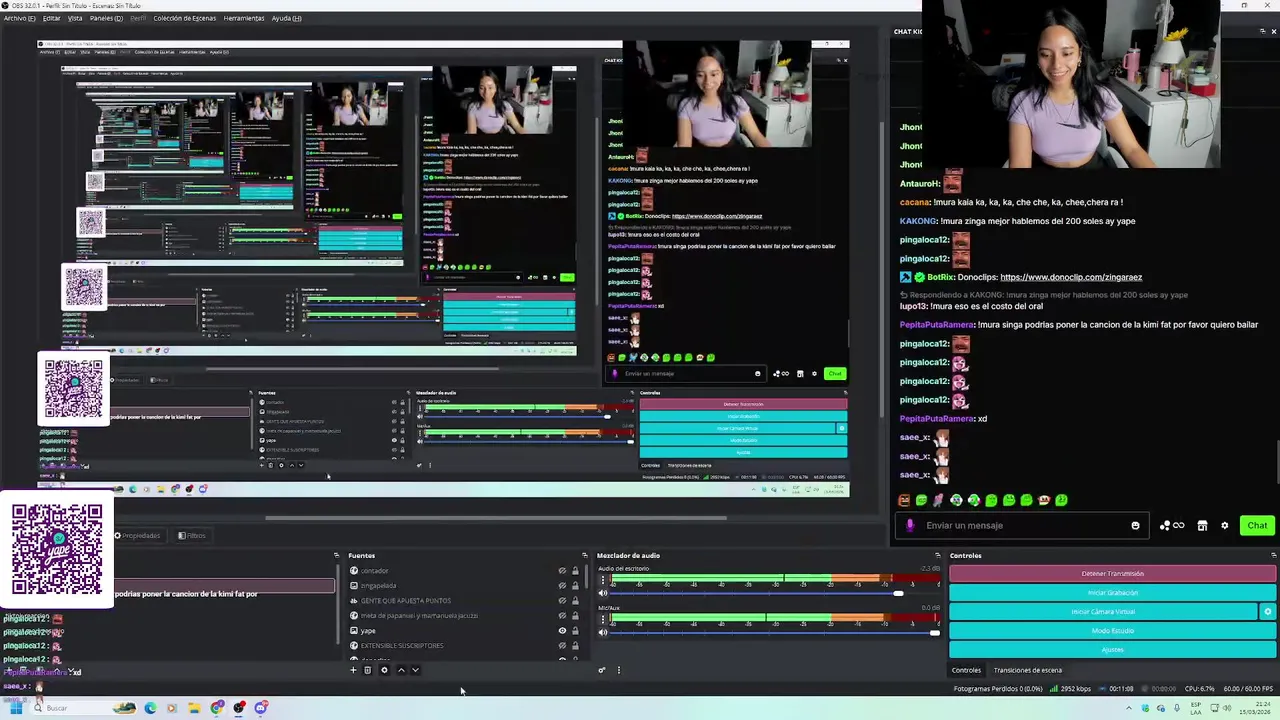Open Colección de Escenas menu
This screenshot has width=1280, height=720.
point(184,18)
